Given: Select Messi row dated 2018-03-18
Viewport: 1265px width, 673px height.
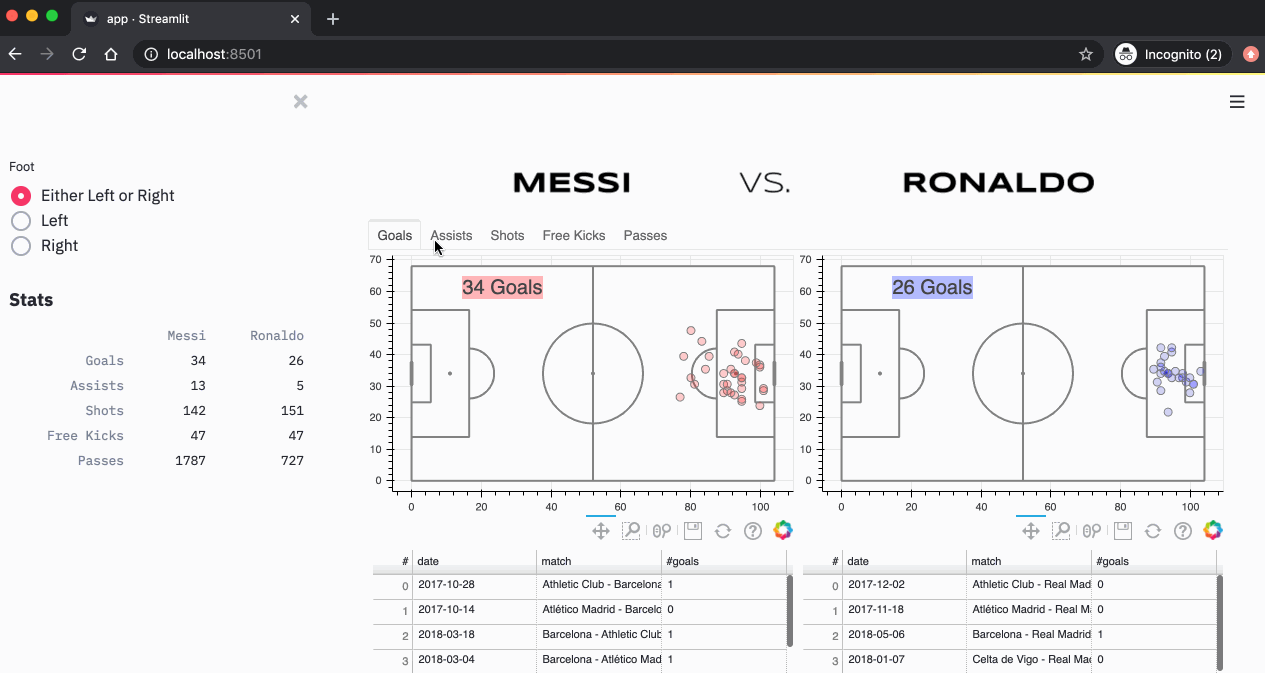Looking at the screenshot, I should [x=579, y=635].
